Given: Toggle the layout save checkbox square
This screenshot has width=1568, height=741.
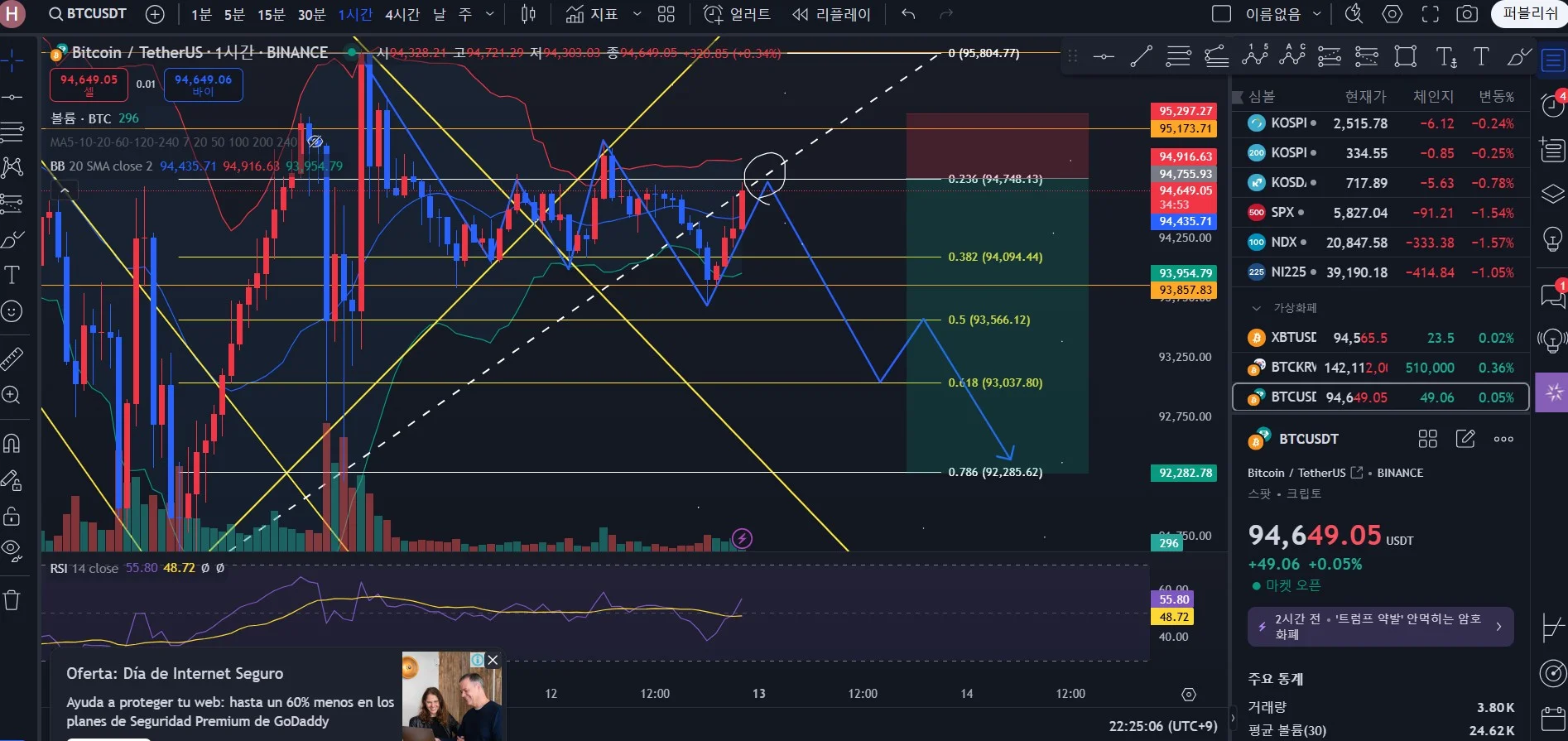Looking at the screenshot, I should click(1221, 14).
